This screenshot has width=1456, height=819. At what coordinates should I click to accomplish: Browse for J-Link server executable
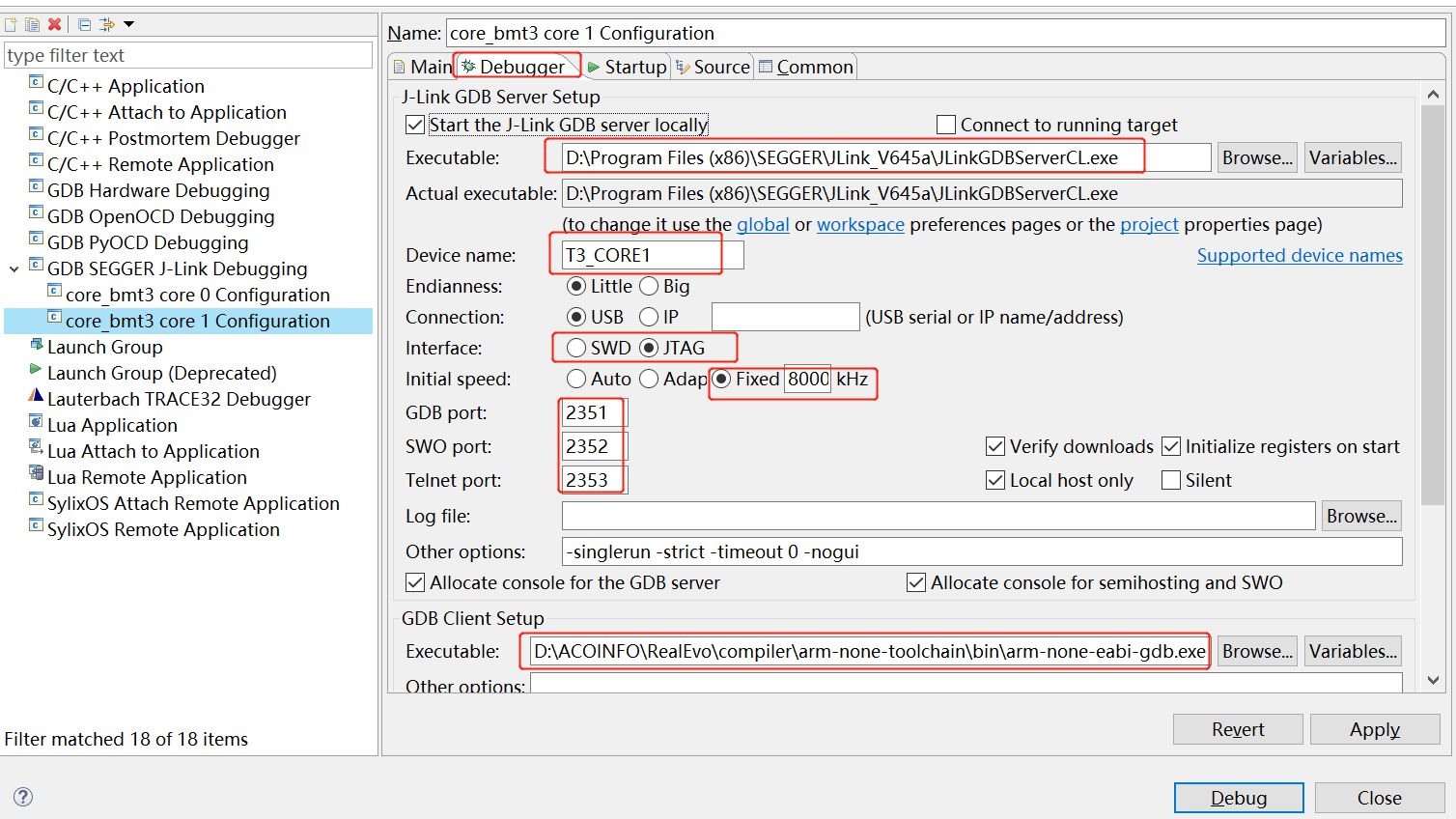pos(1257,157)
